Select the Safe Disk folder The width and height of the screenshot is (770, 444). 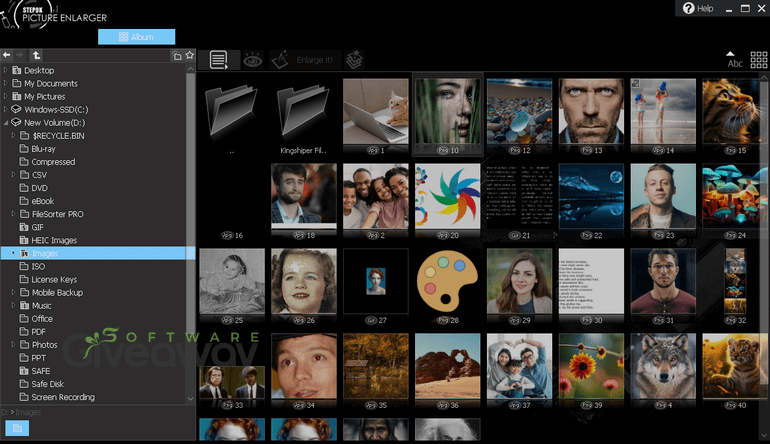pos(48,384)
